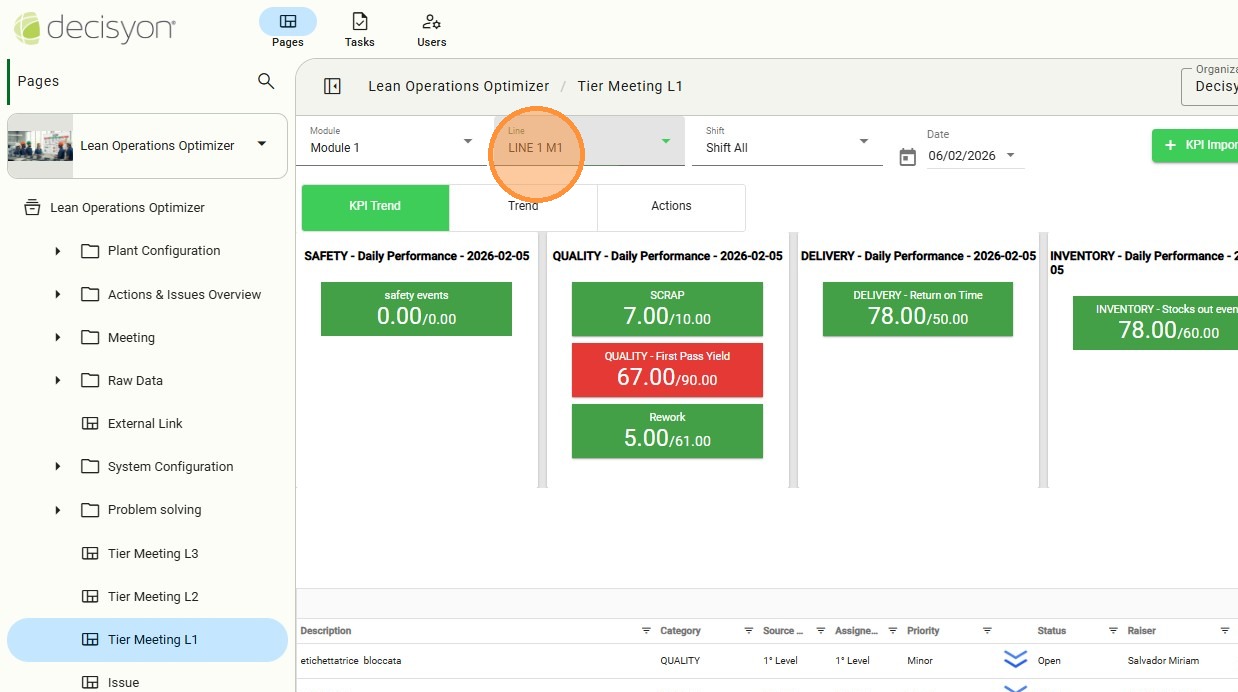The image size is (1238, 692).
Task: Switch to the Trend tab
Action: pyautogui.click(x=523, y=207)
